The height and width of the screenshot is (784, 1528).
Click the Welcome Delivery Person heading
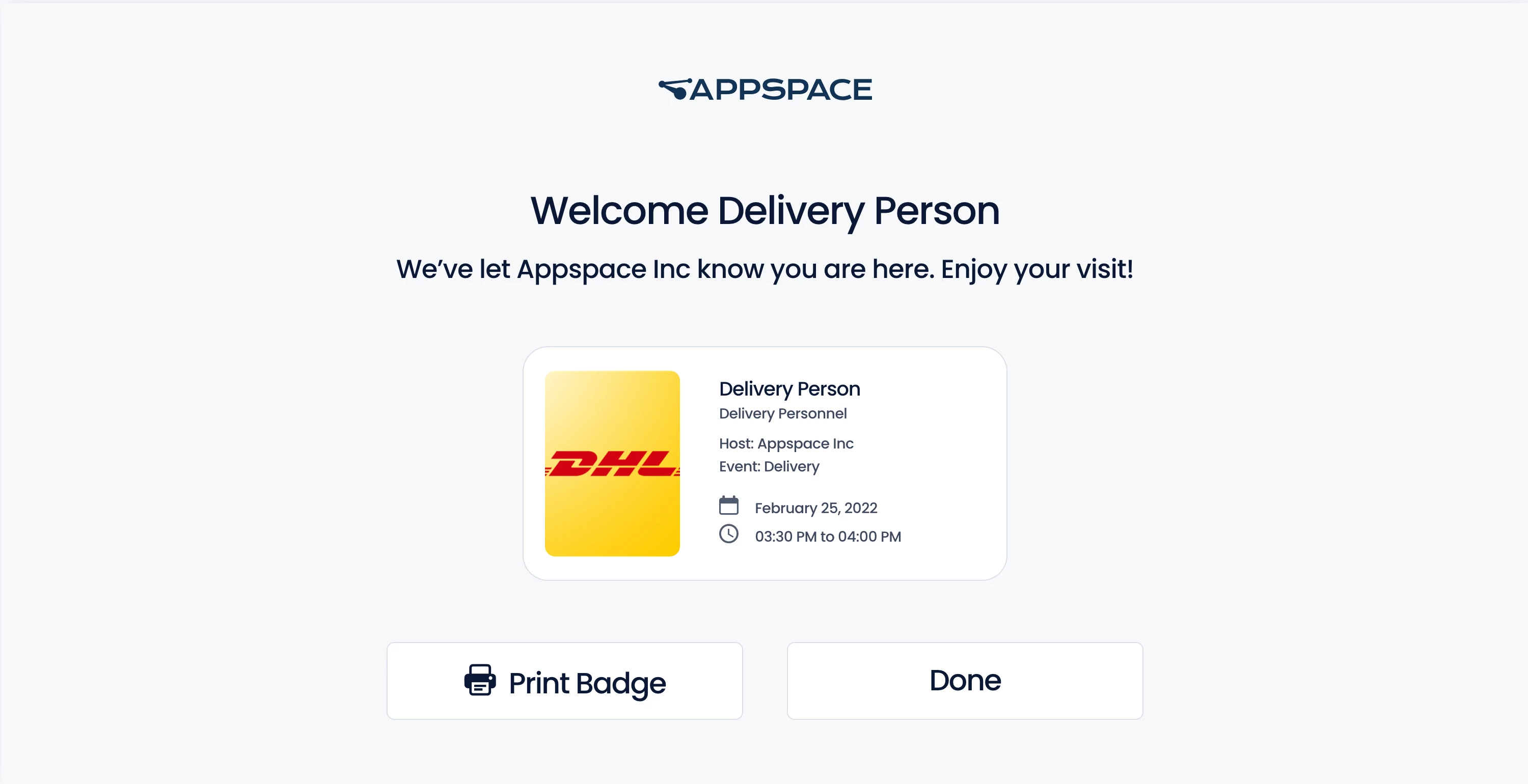[765, 211]
